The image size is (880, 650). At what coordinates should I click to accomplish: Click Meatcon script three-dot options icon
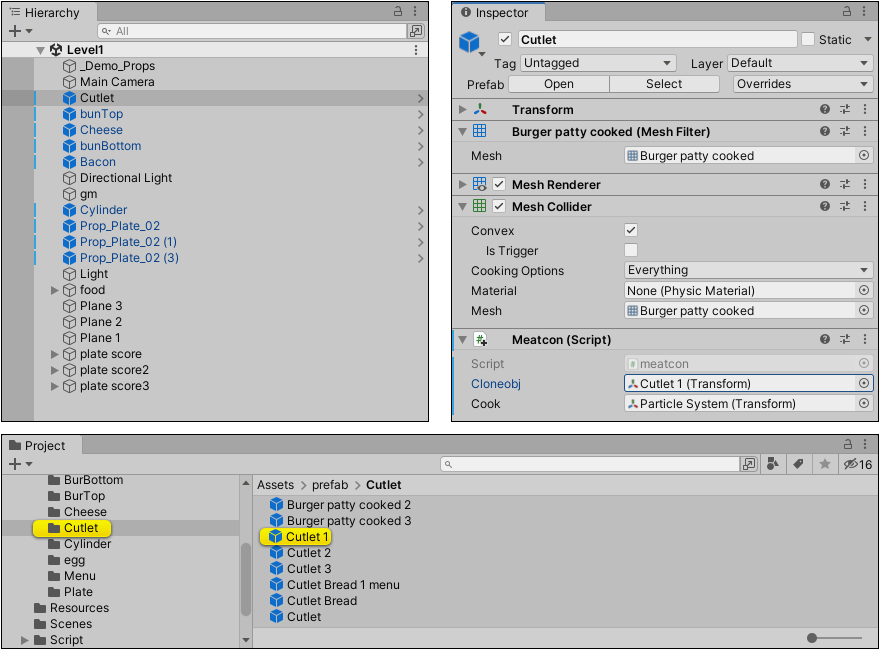tap(865, 340)
